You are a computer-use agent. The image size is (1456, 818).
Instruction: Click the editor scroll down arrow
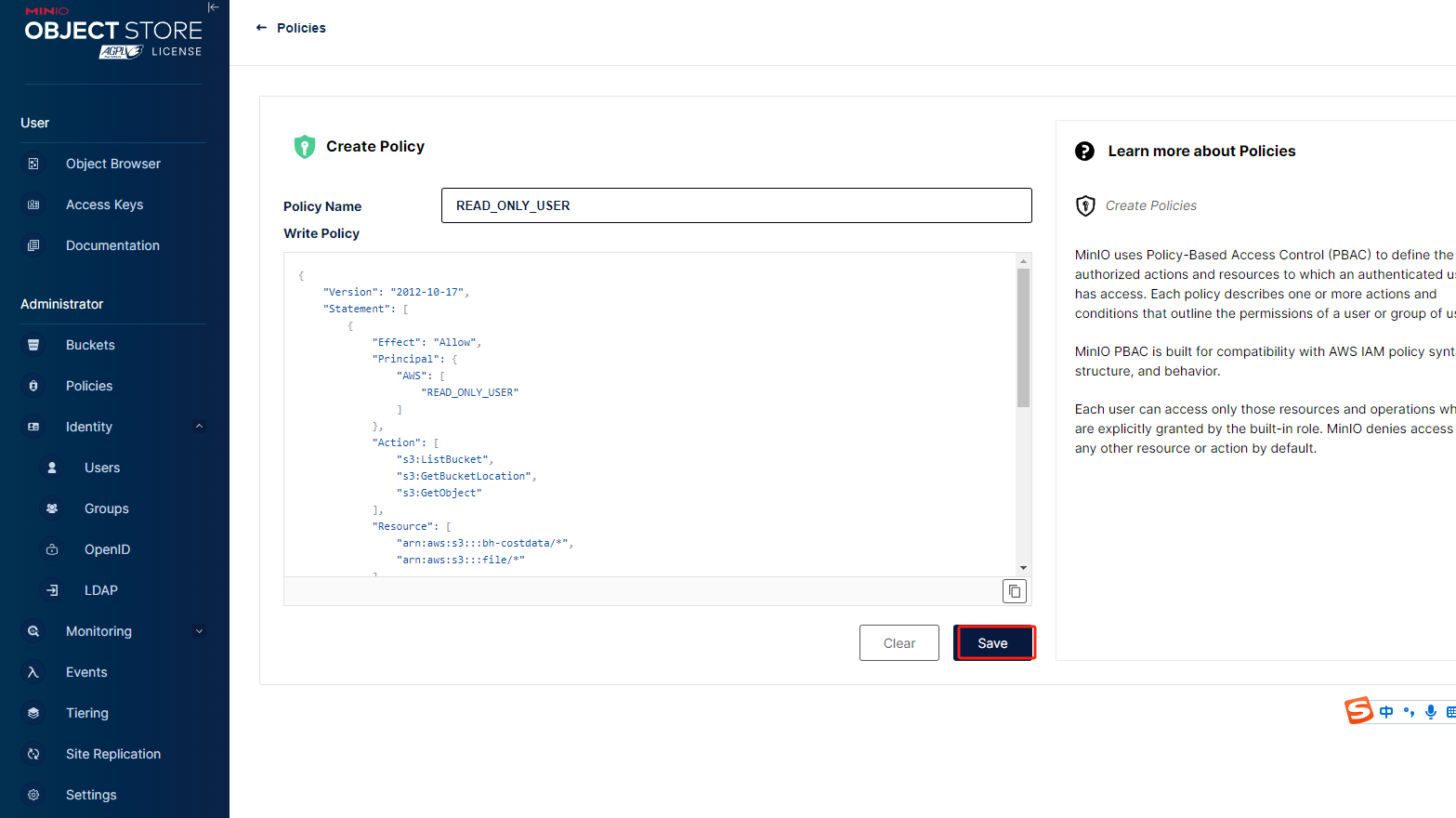(x=1023, y=568)
